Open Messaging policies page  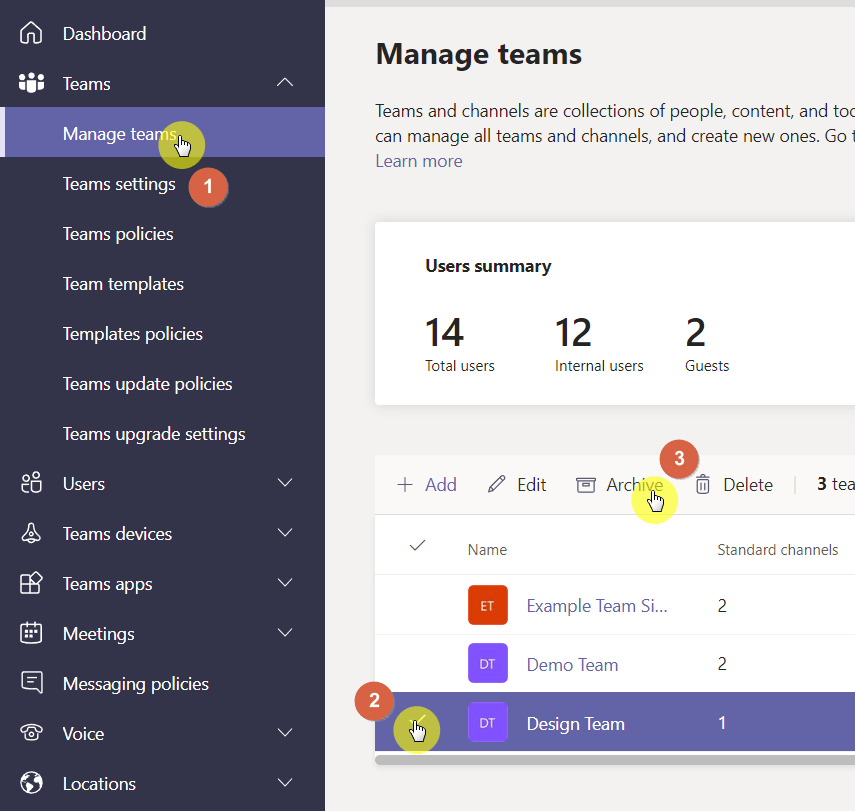136,684
